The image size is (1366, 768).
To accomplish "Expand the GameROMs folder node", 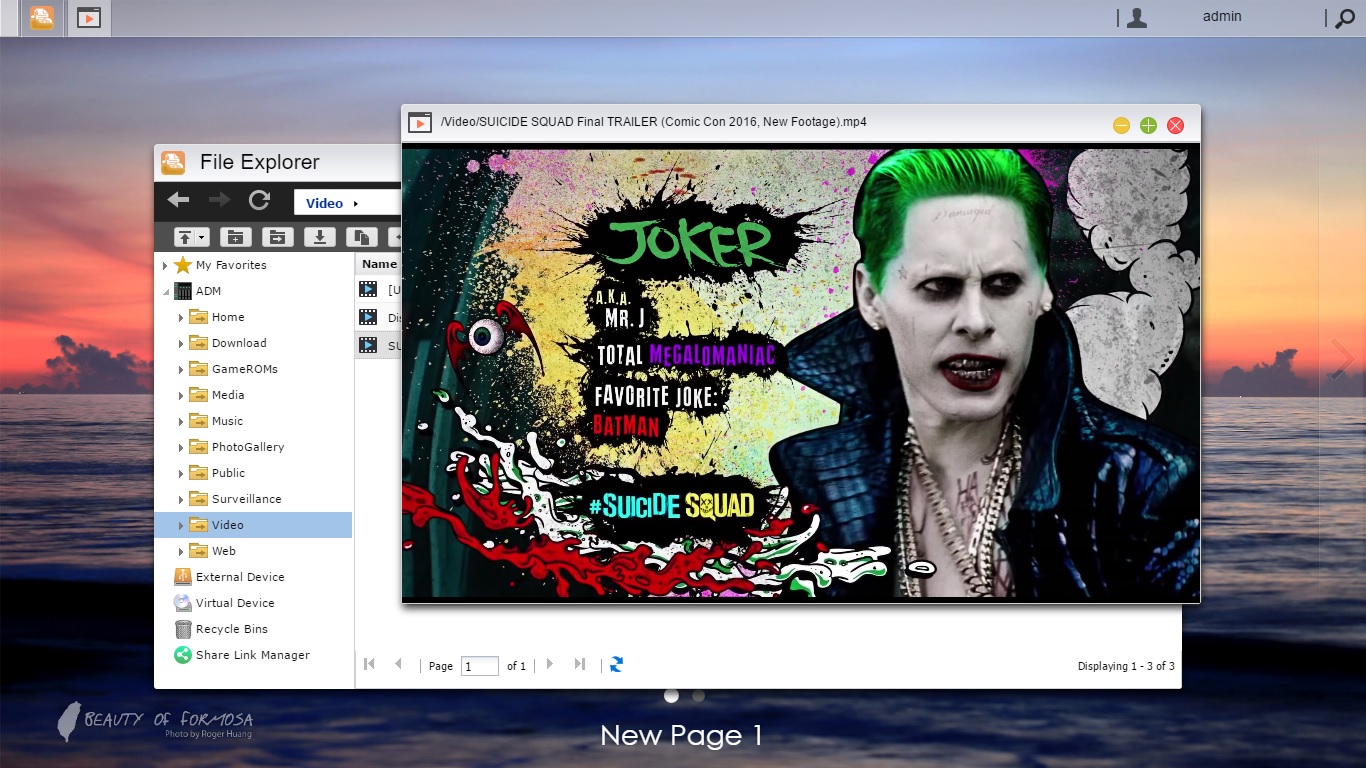I will pyautogui.click(x=181, y=369).
